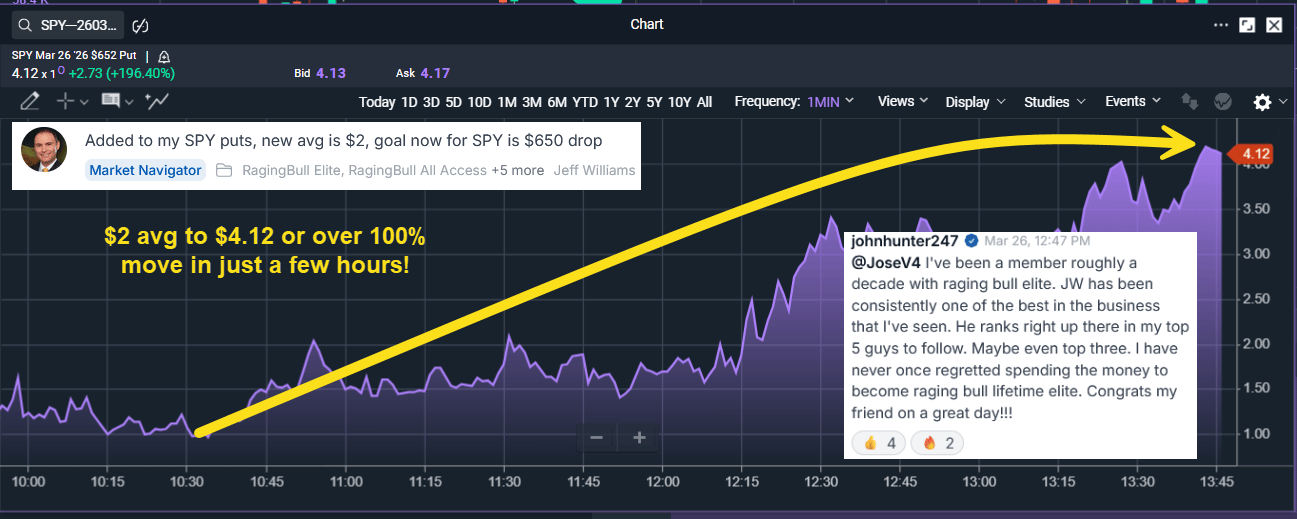Viewport: 1297px width, 519px height.
Task: Expand the data tooltip options arrow
Action: pos(130,102)
